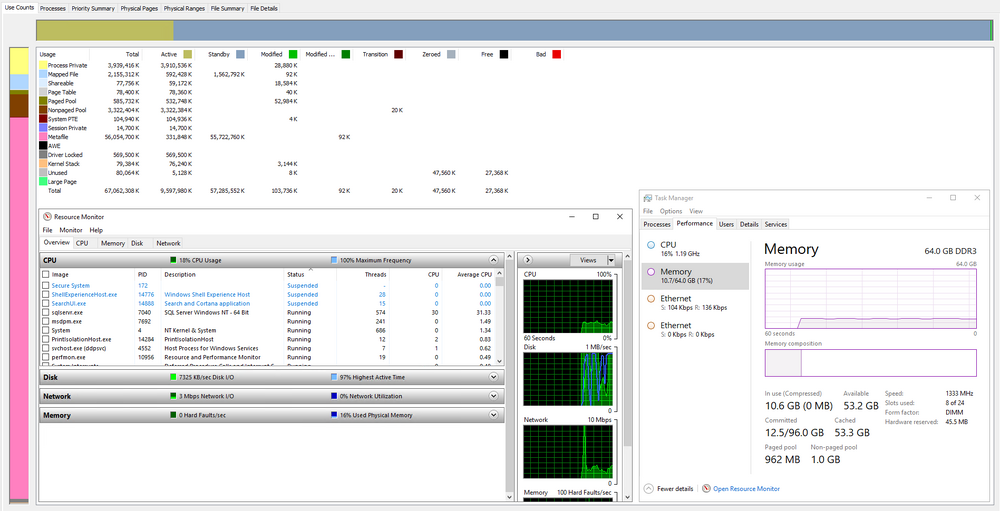Click the Resource Monitor title bar icon
The image size is (1000, 511).
pos(47,217)
